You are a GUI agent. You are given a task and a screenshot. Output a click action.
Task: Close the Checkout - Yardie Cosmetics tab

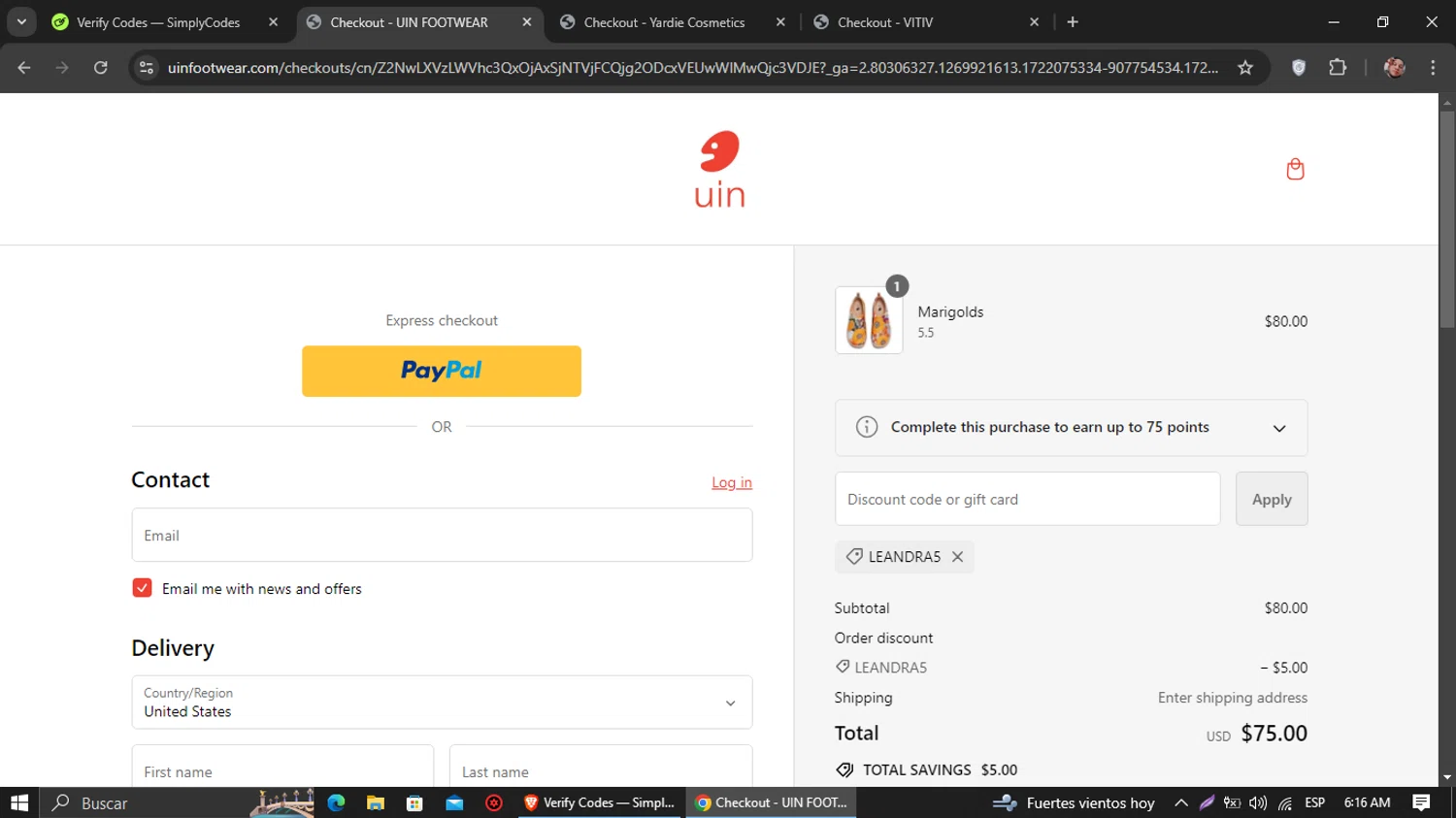point(780,21)
